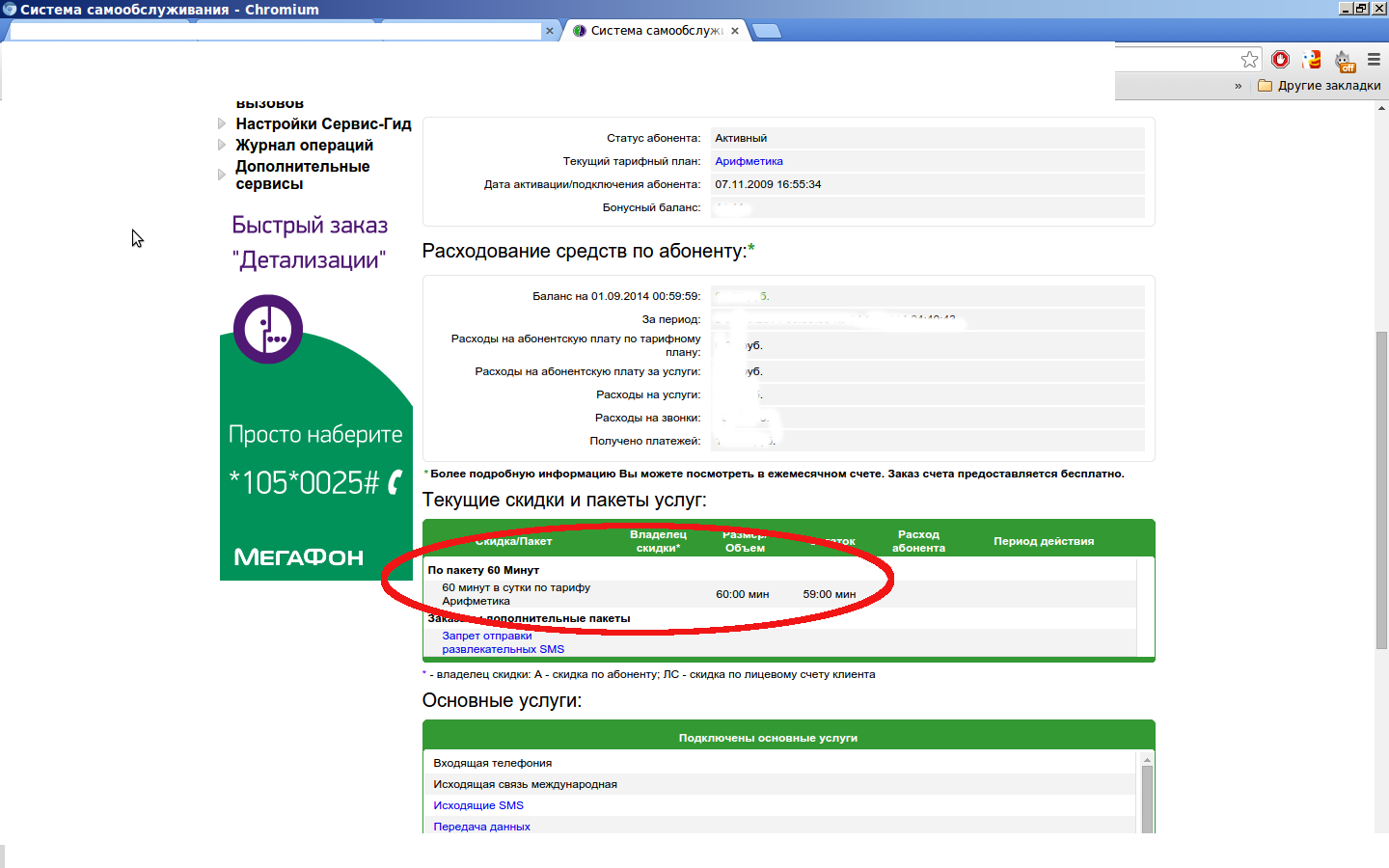Click the main page vertical scrollbar thumb

(1381, 490)
